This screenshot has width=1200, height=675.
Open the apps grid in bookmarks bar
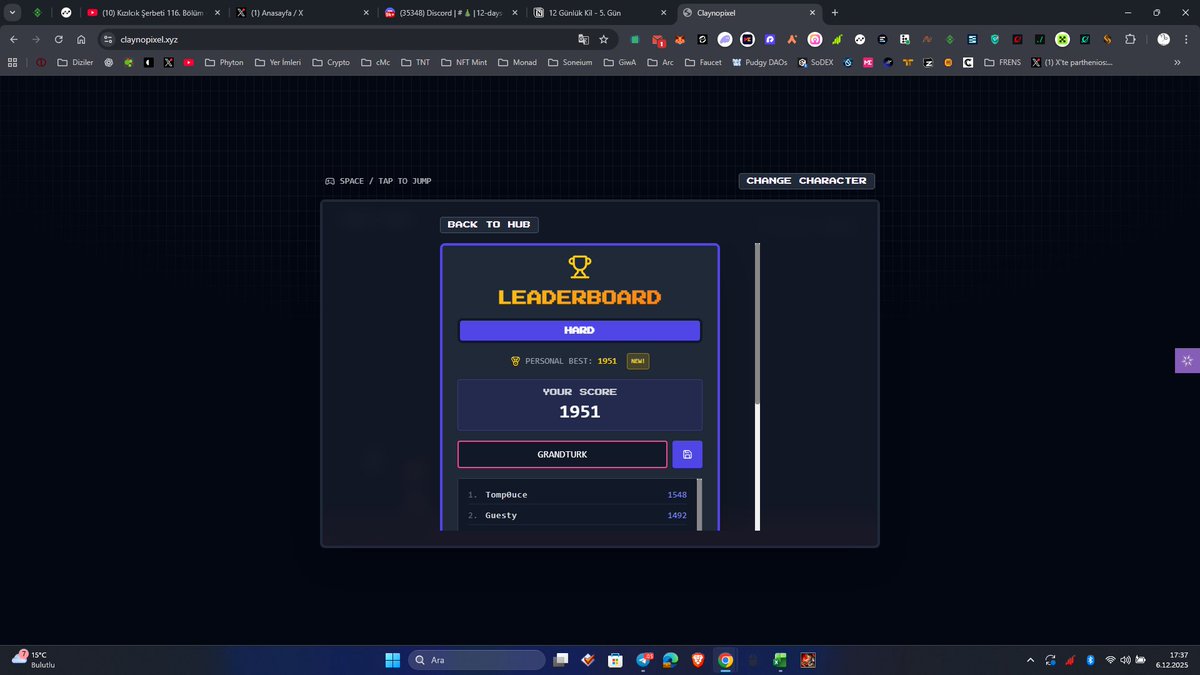tap(13, 62)
